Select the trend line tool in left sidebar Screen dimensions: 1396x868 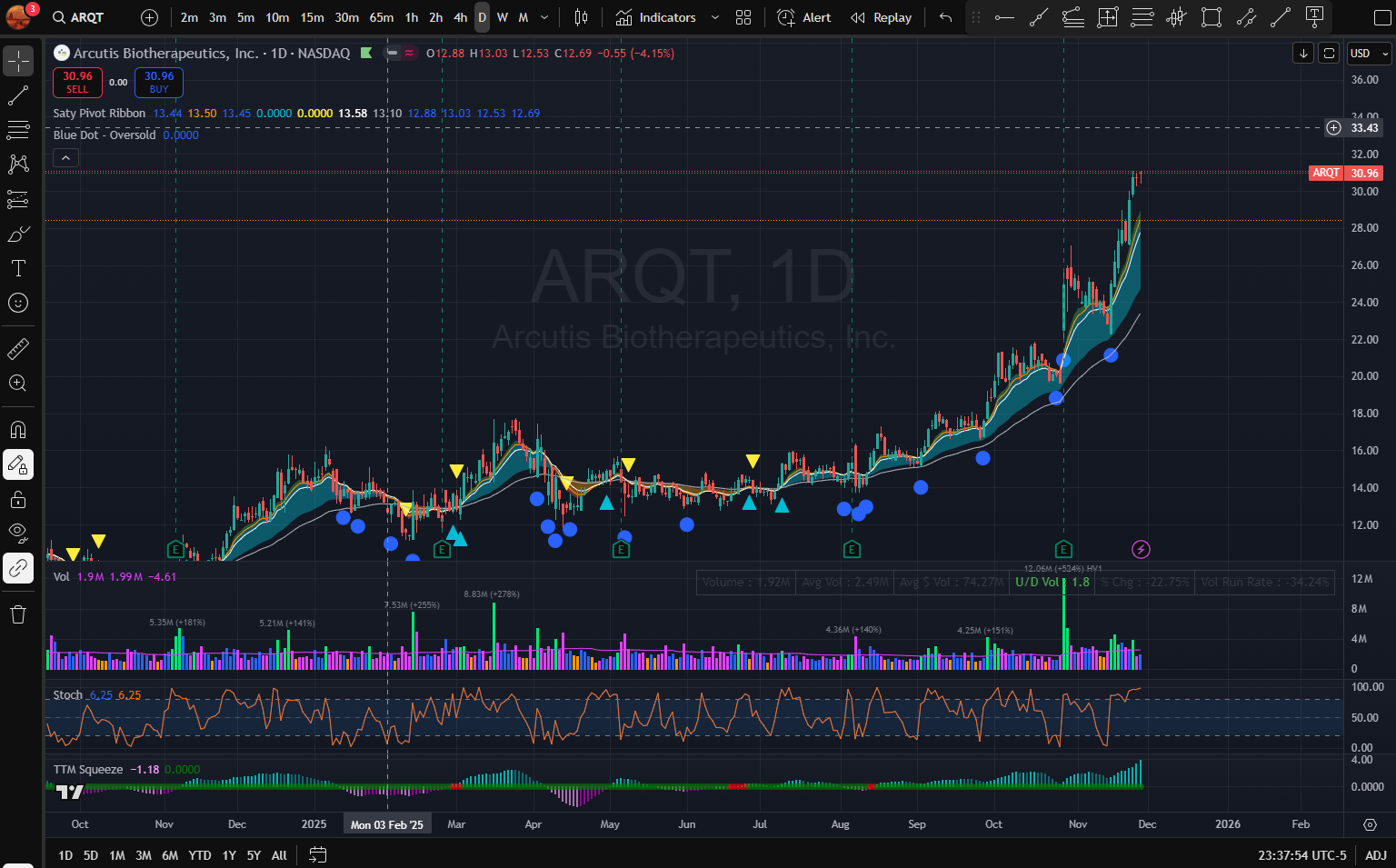tap(18, 95)
